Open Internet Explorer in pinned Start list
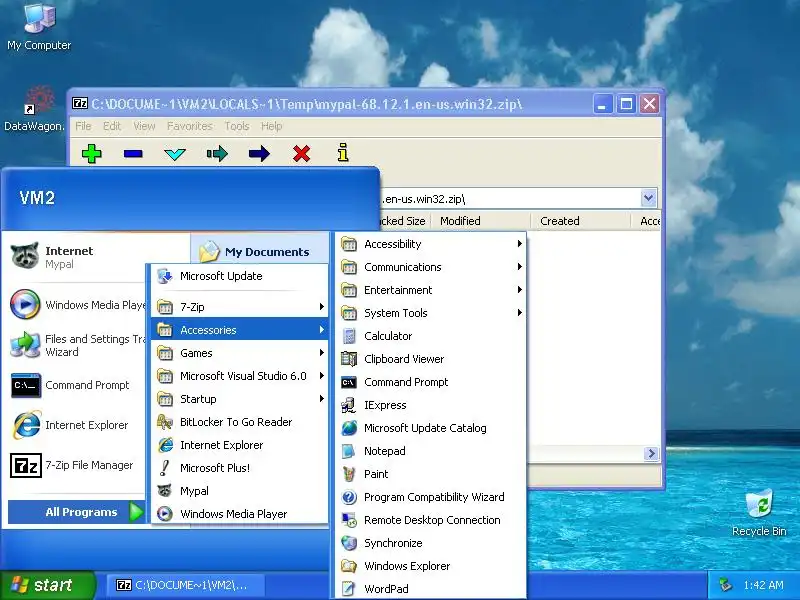The height and width of the screenshot is (600, 800). (x=77, y=425)
